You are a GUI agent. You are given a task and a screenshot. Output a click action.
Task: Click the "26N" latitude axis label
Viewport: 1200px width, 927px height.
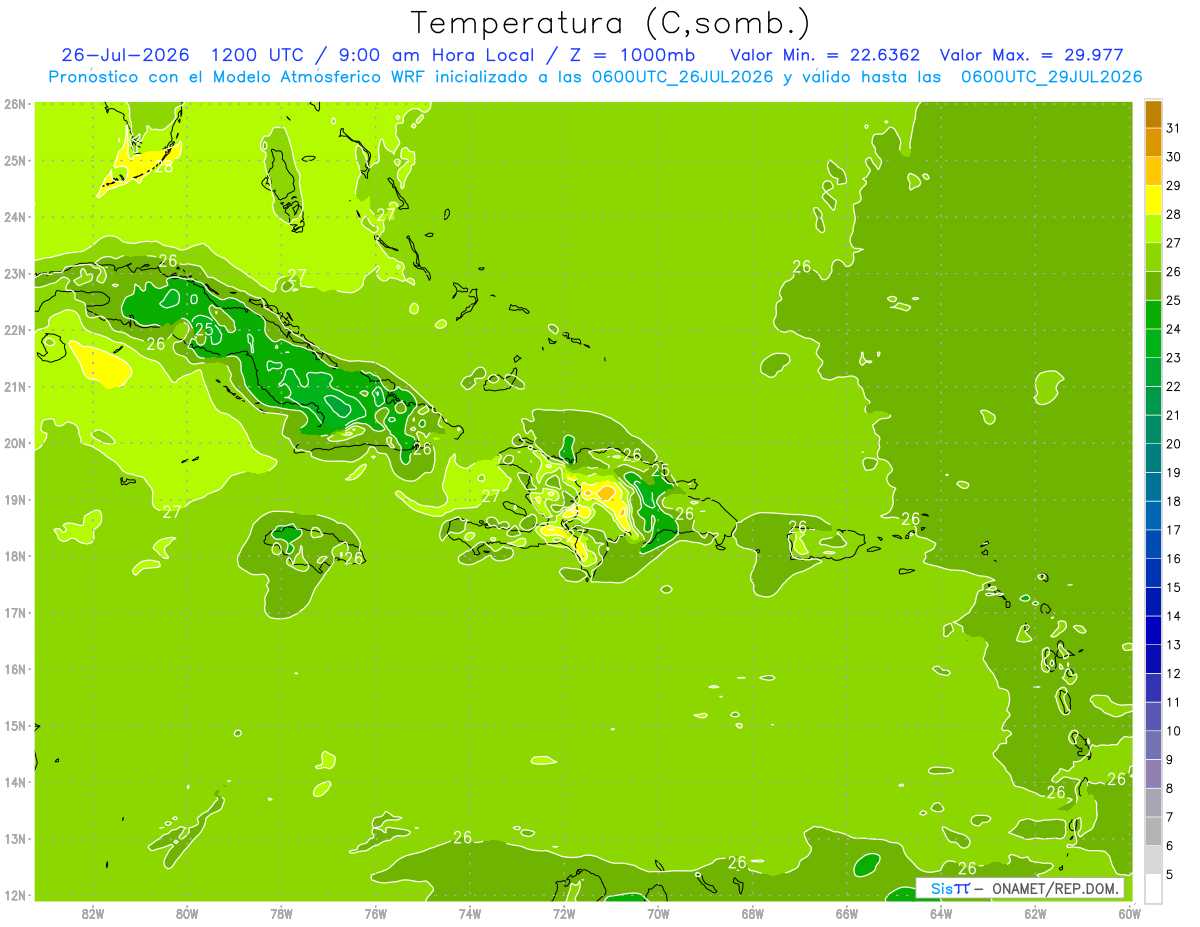pos(14,104)
